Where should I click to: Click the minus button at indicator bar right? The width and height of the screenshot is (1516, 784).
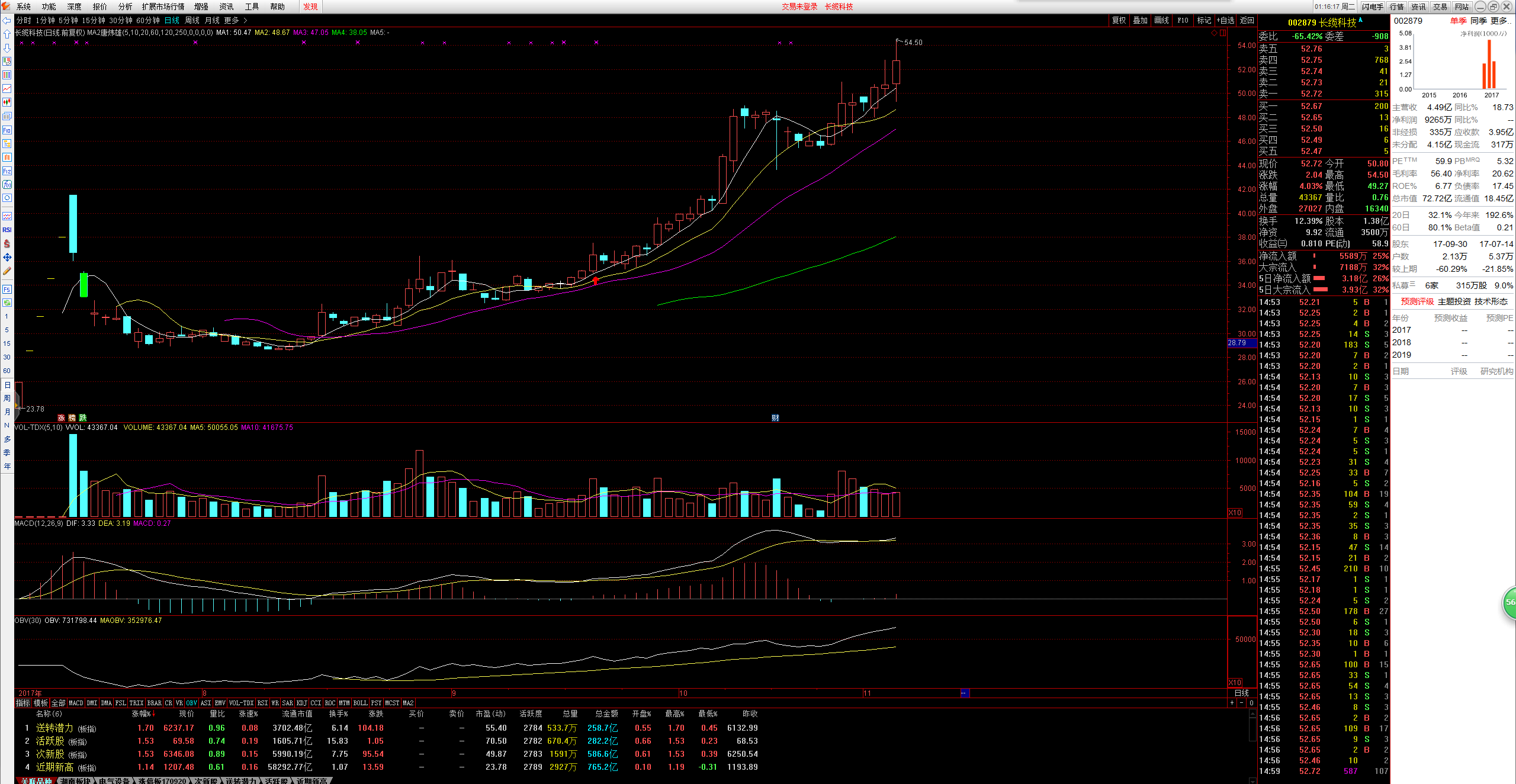point(1241,703)
